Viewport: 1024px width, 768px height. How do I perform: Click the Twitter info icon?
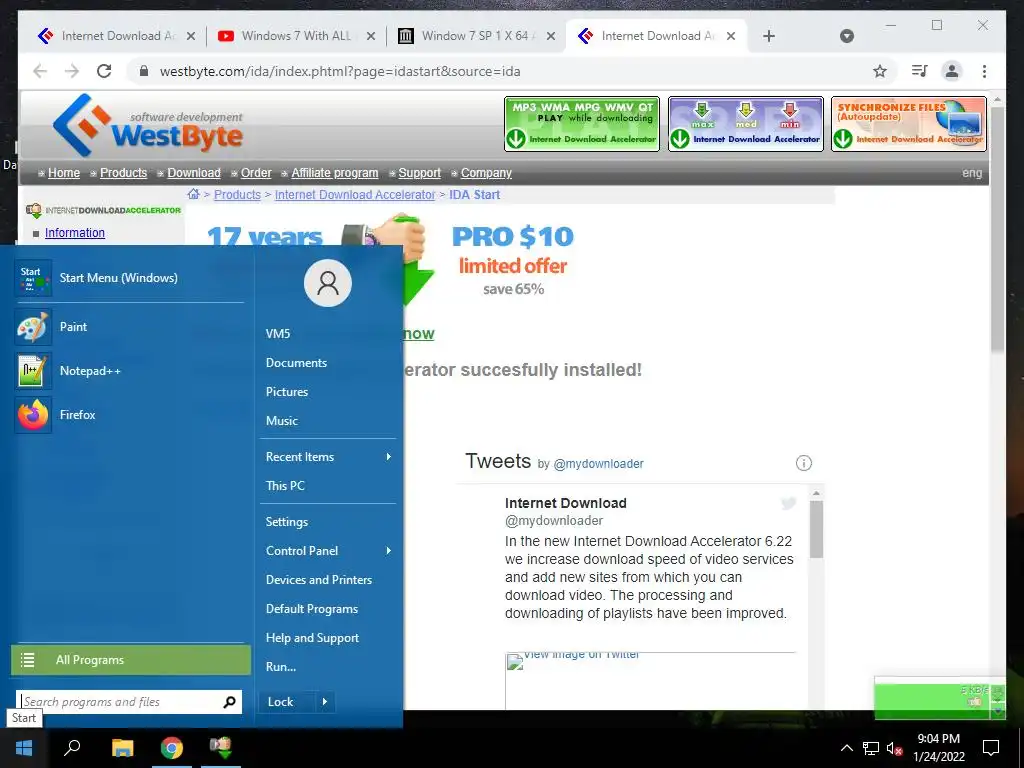coord(803,463)
